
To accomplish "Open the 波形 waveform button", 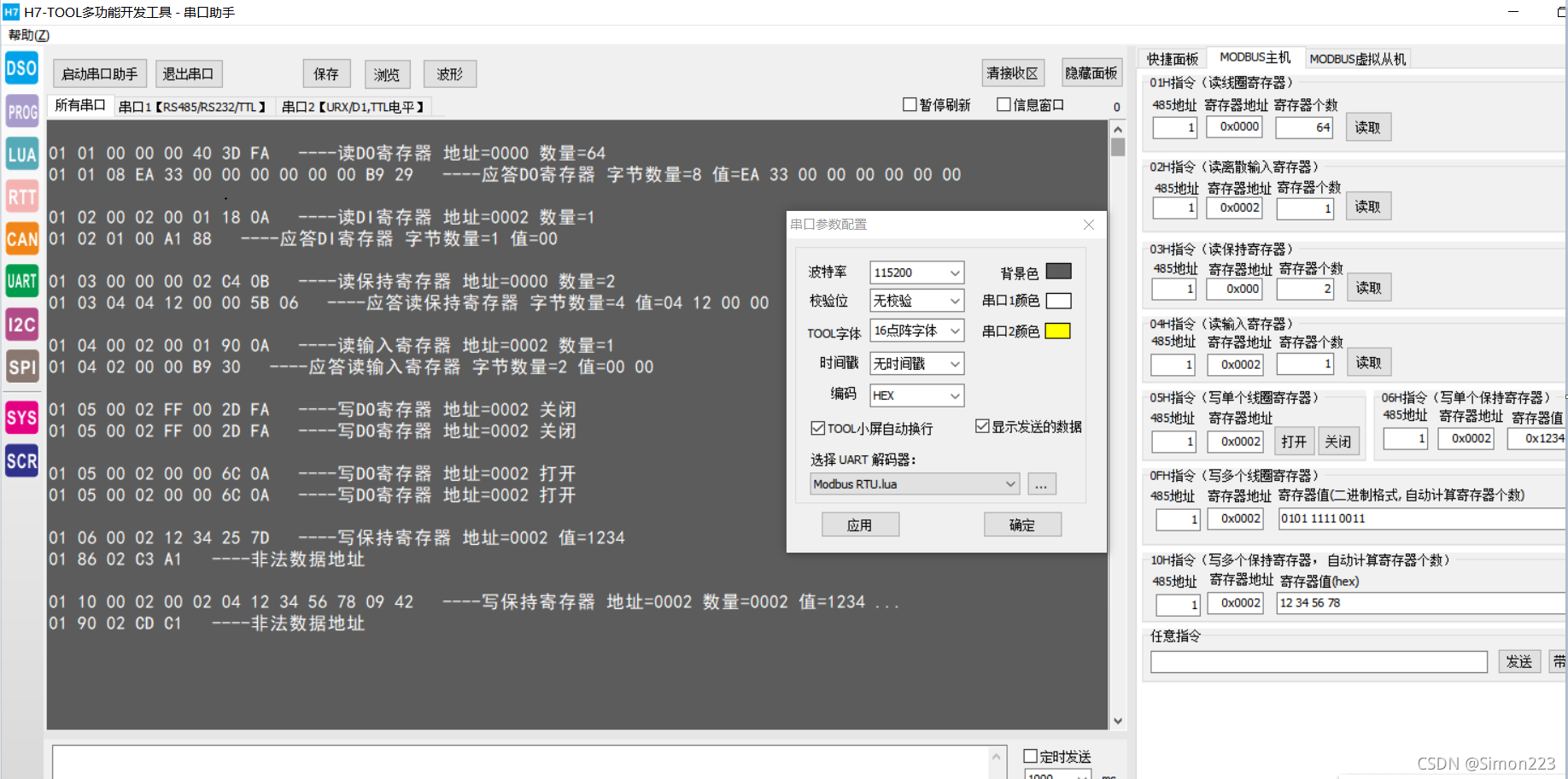I will [450, 74].
